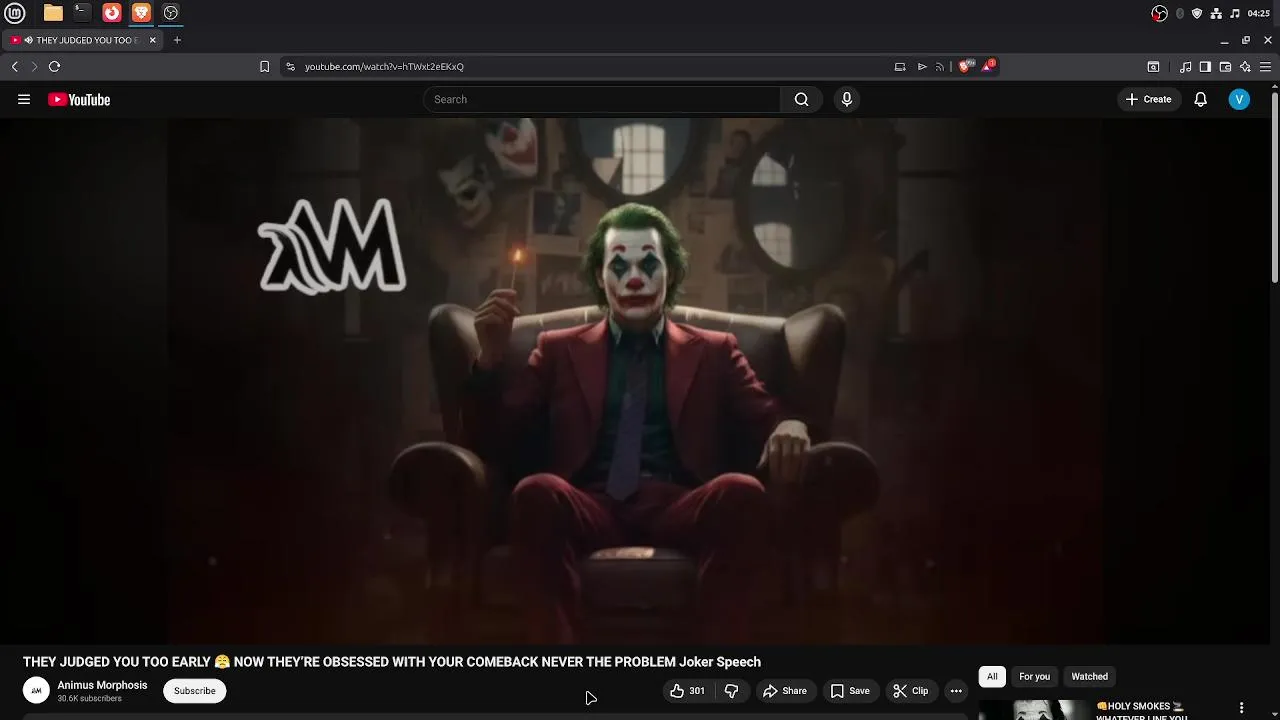Viewport: 1280px width, 720px height.
Task: Open the account avatar menu
Action: click(x=1239, y=99)
